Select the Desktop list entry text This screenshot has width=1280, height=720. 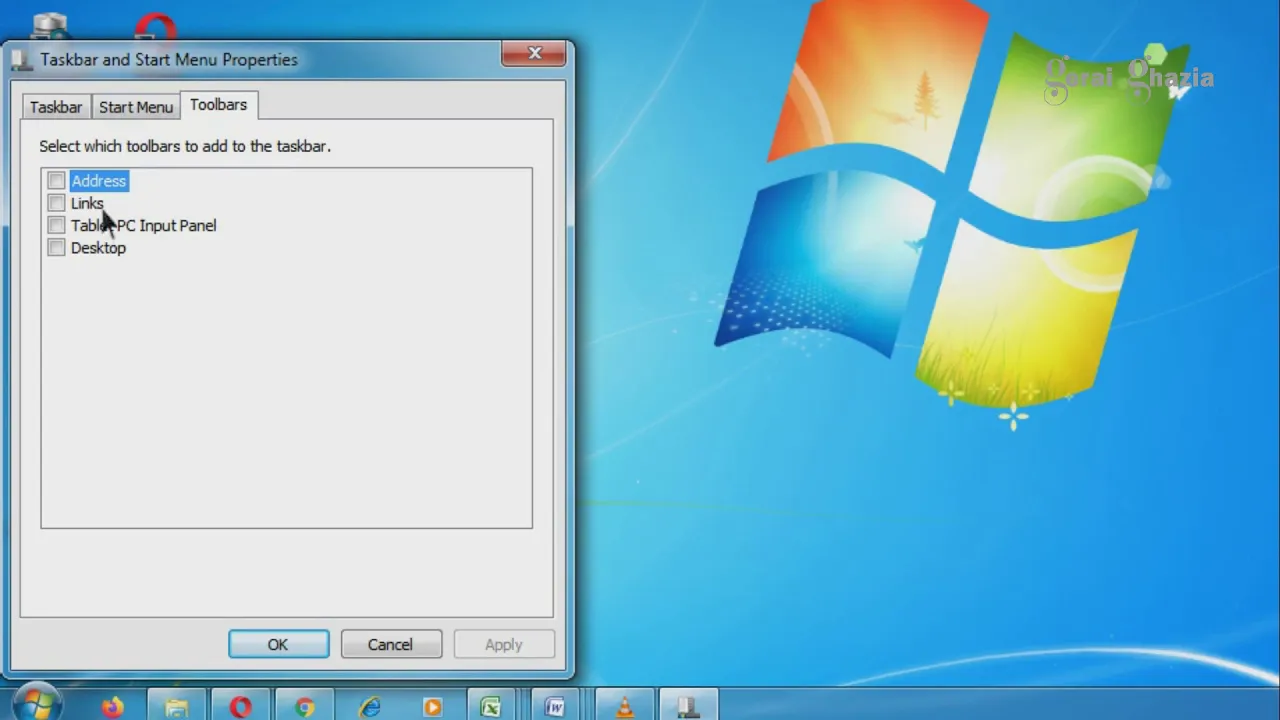(98, 248)
